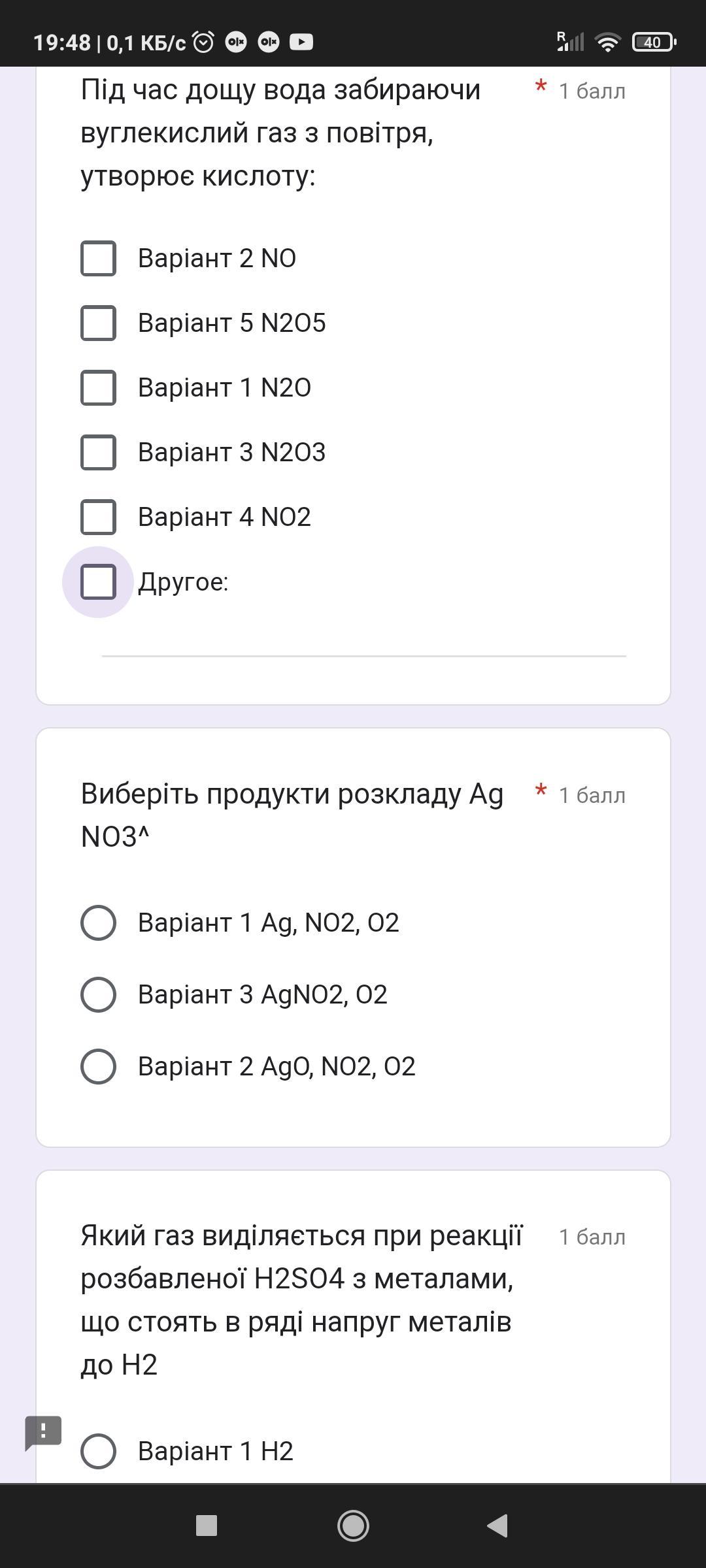Tick the 'Варіант 3 N2O3' checkbox
The image size is (706, 1568).
(98, 452)
